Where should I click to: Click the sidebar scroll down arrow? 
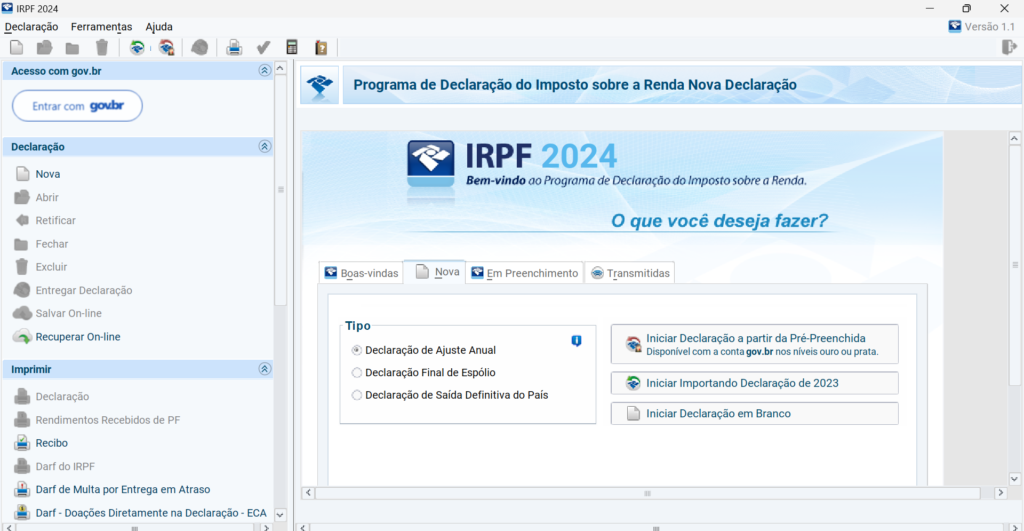click(280, 515)
